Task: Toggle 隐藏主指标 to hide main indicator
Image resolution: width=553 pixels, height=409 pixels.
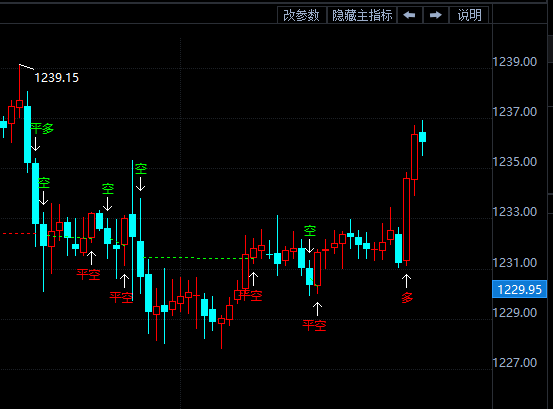Action: 362,15
